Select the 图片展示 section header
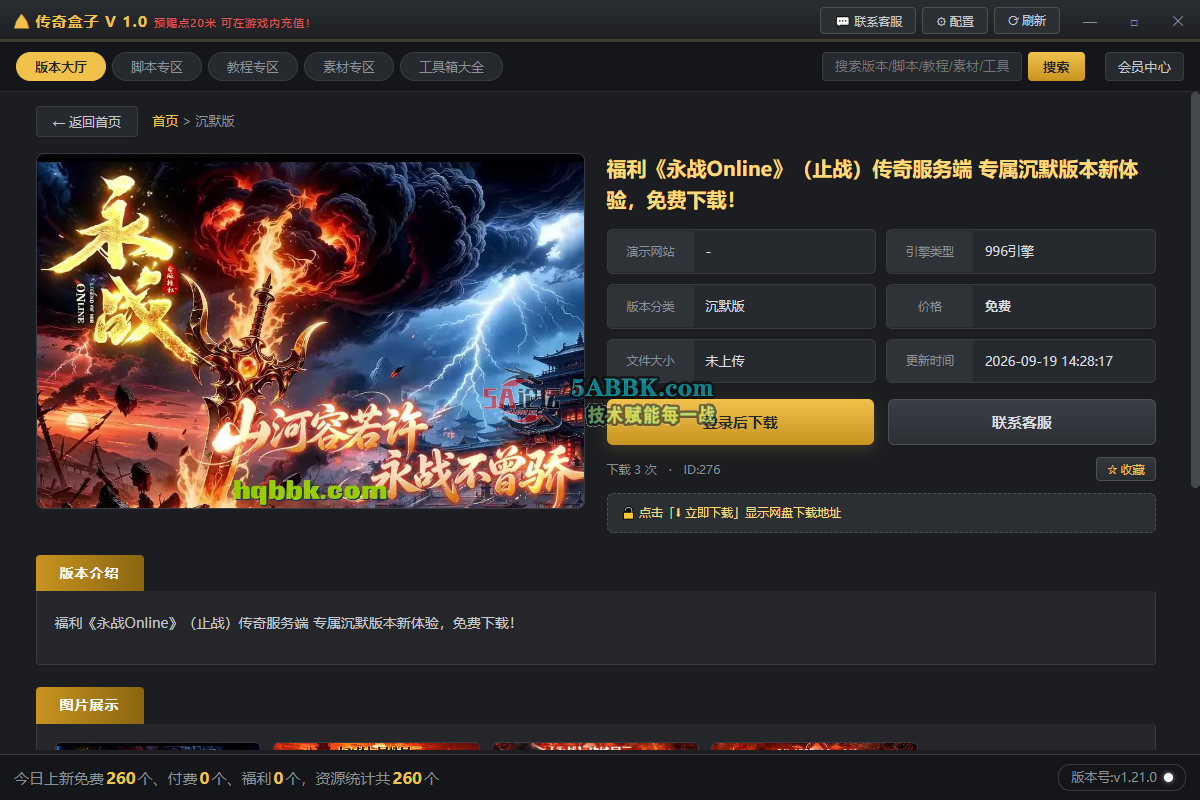Image resolution: width=1200 pixels, height=800 pixels. pos(90,705)
